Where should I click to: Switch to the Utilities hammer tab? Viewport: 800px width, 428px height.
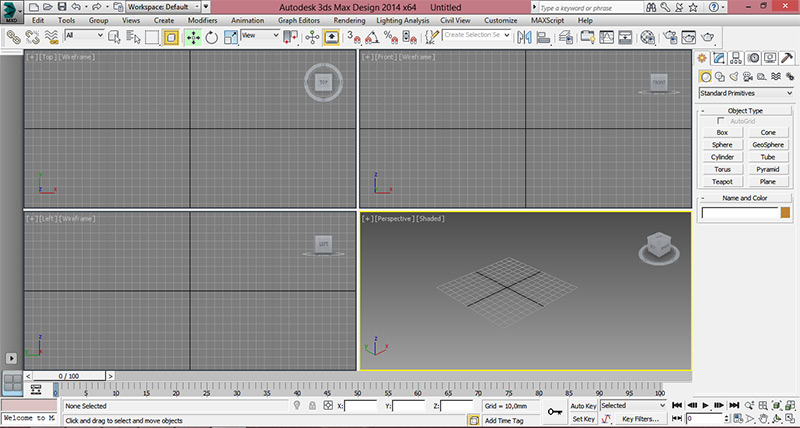coord(786,58)
